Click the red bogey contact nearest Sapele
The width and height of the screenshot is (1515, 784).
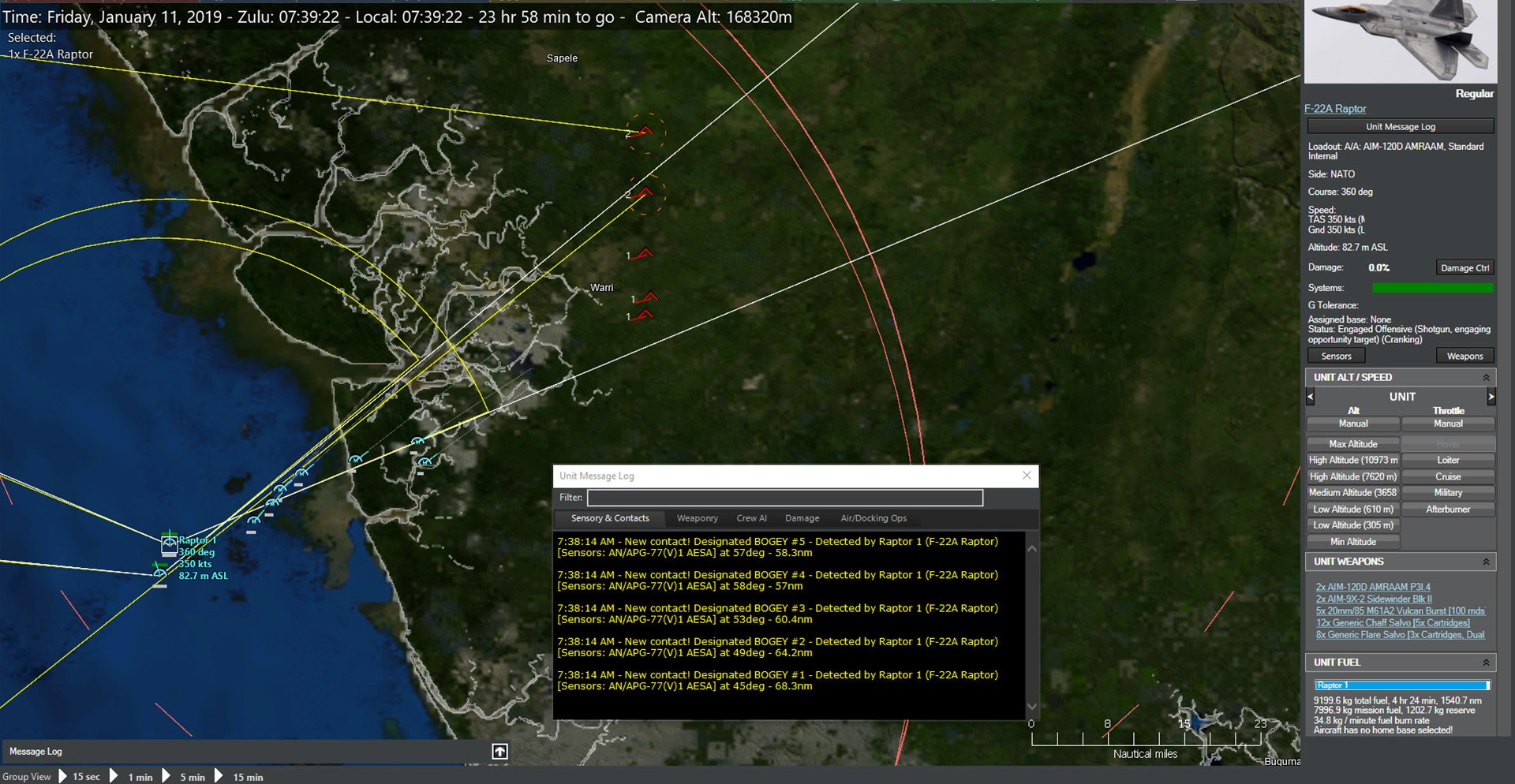click(645, 132)
